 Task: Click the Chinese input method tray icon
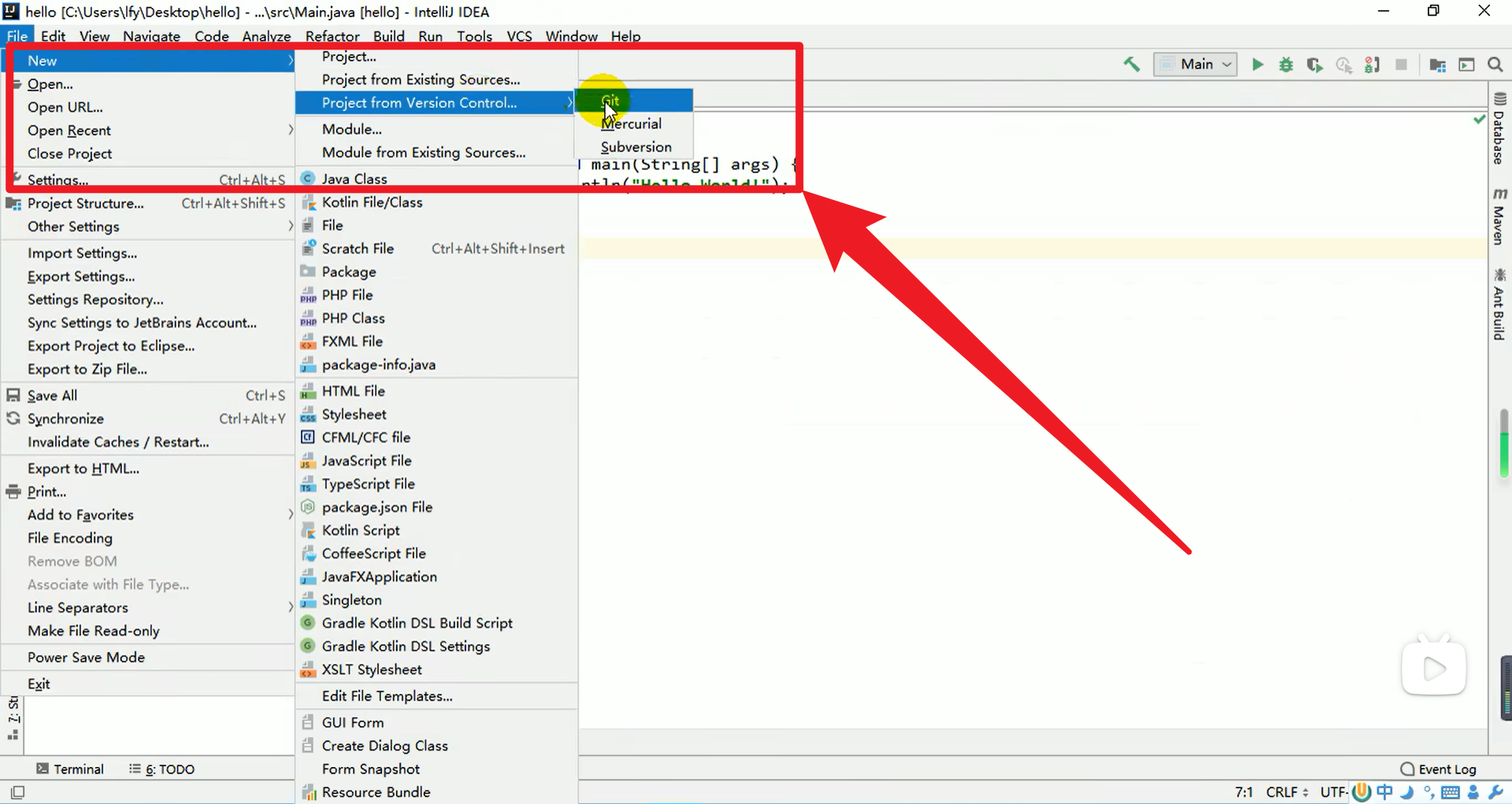[1384, 792]
